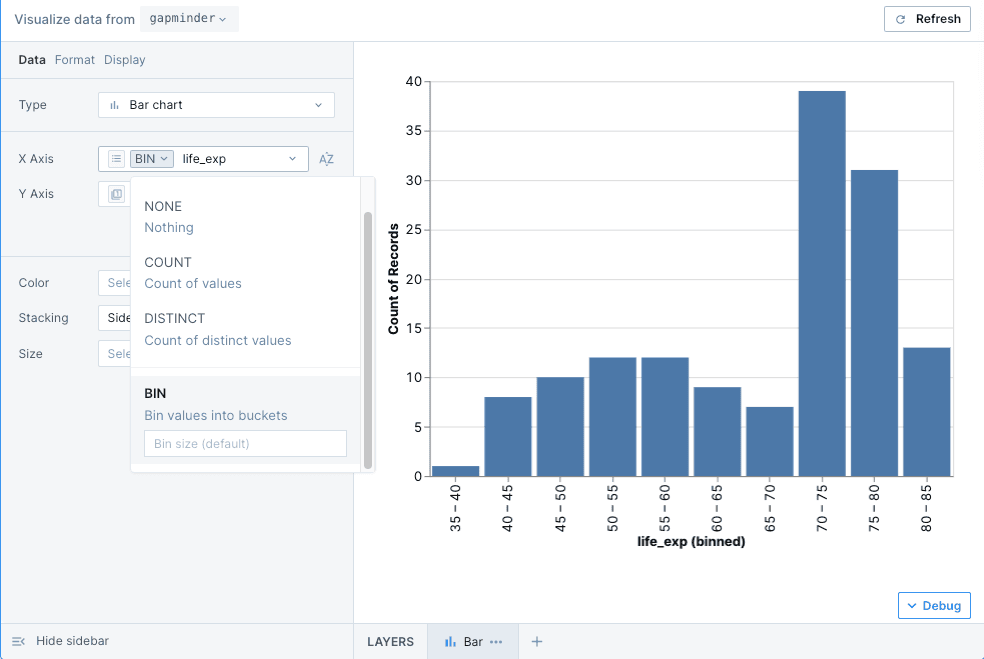Click the bar chart icon in Type field

click(115, 105)
